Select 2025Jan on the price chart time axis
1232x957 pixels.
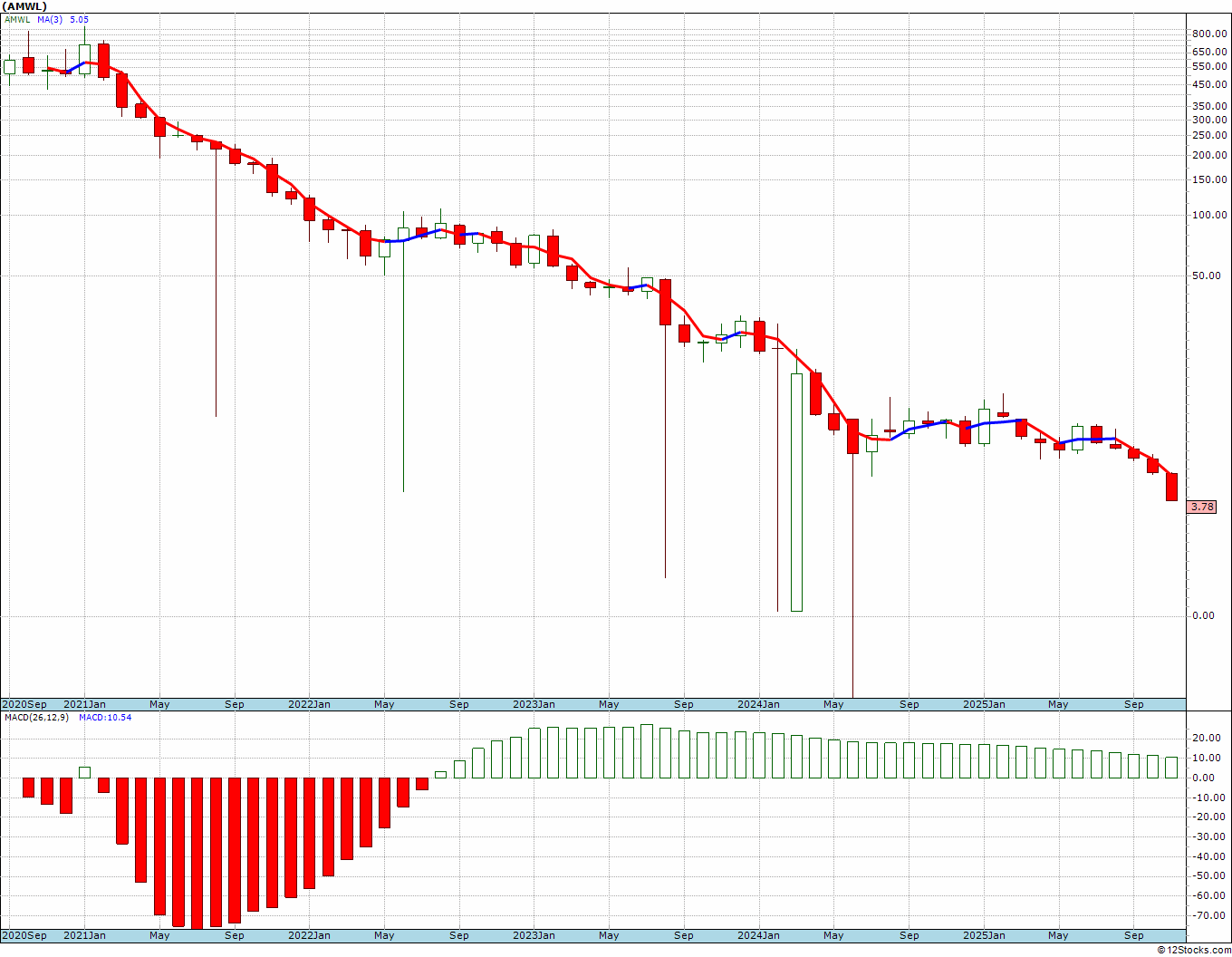click(984, 704)
